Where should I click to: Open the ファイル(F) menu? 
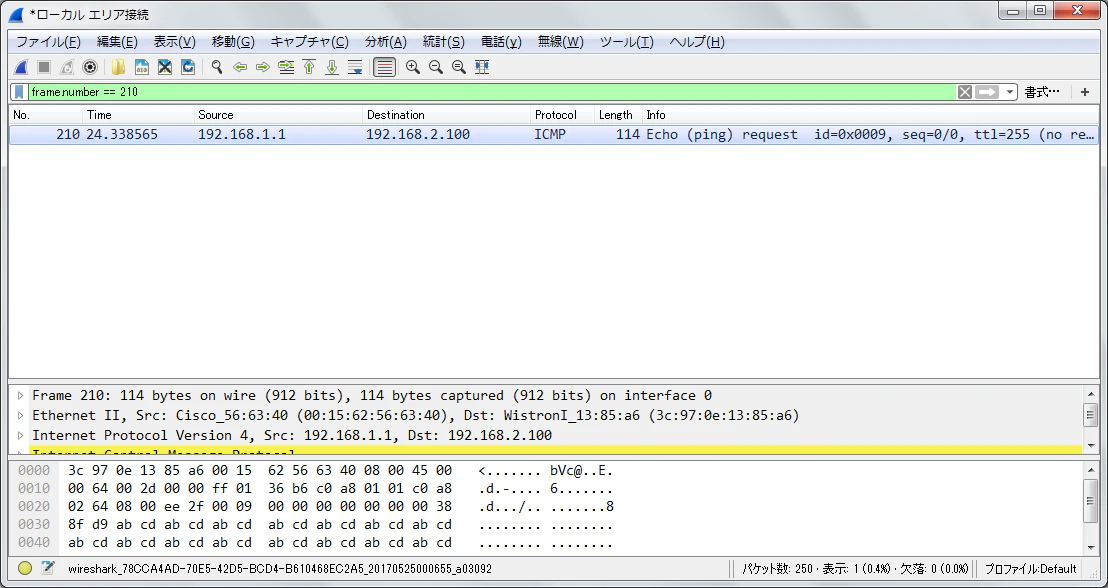coord(49,42)
